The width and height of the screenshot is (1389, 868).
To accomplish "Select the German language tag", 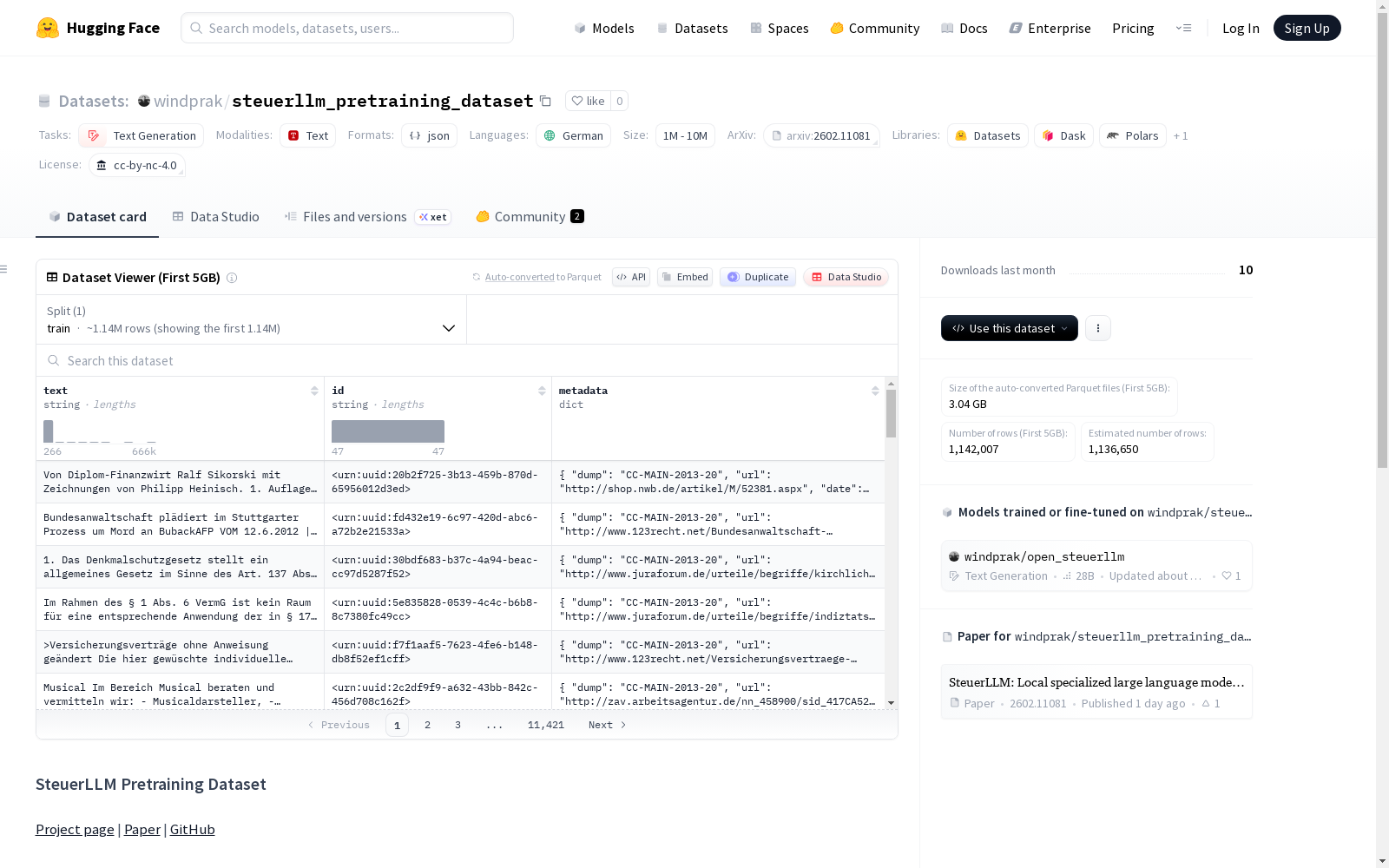I will tap(574, 135).
